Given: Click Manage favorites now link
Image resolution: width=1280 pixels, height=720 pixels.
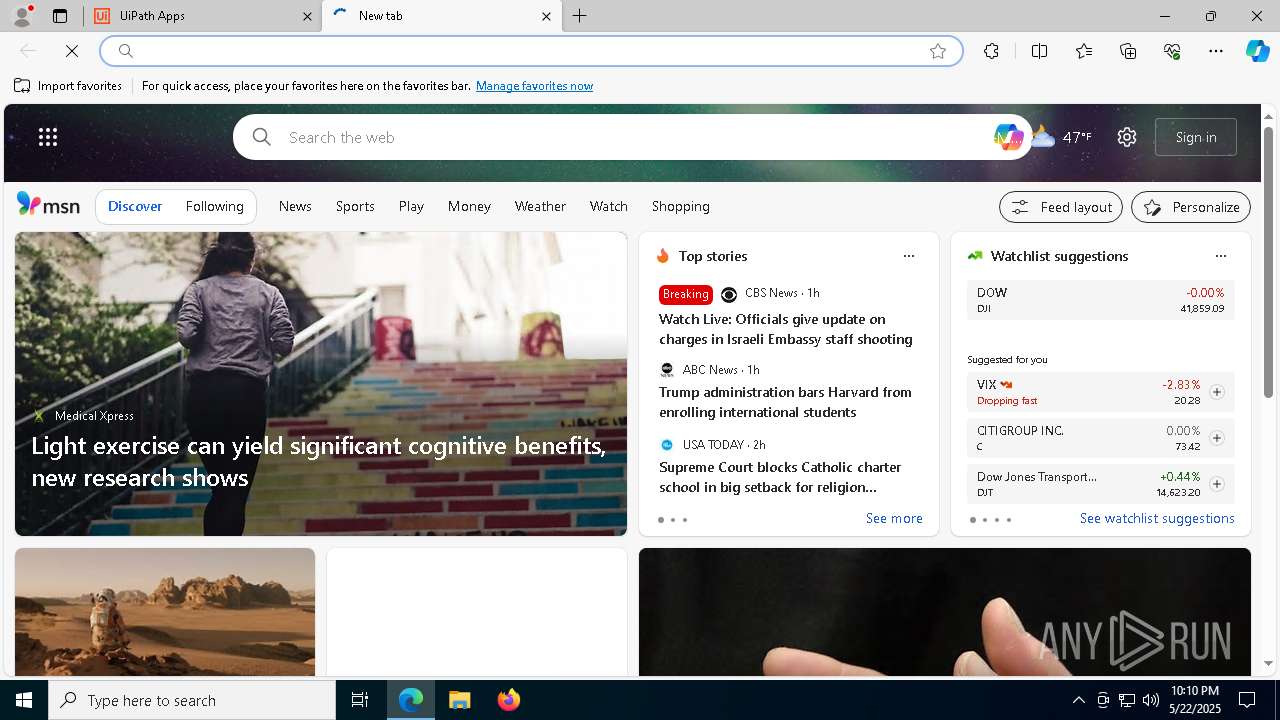Looking at the screenshot, I should pyautogui.click(x=534, y=86).
